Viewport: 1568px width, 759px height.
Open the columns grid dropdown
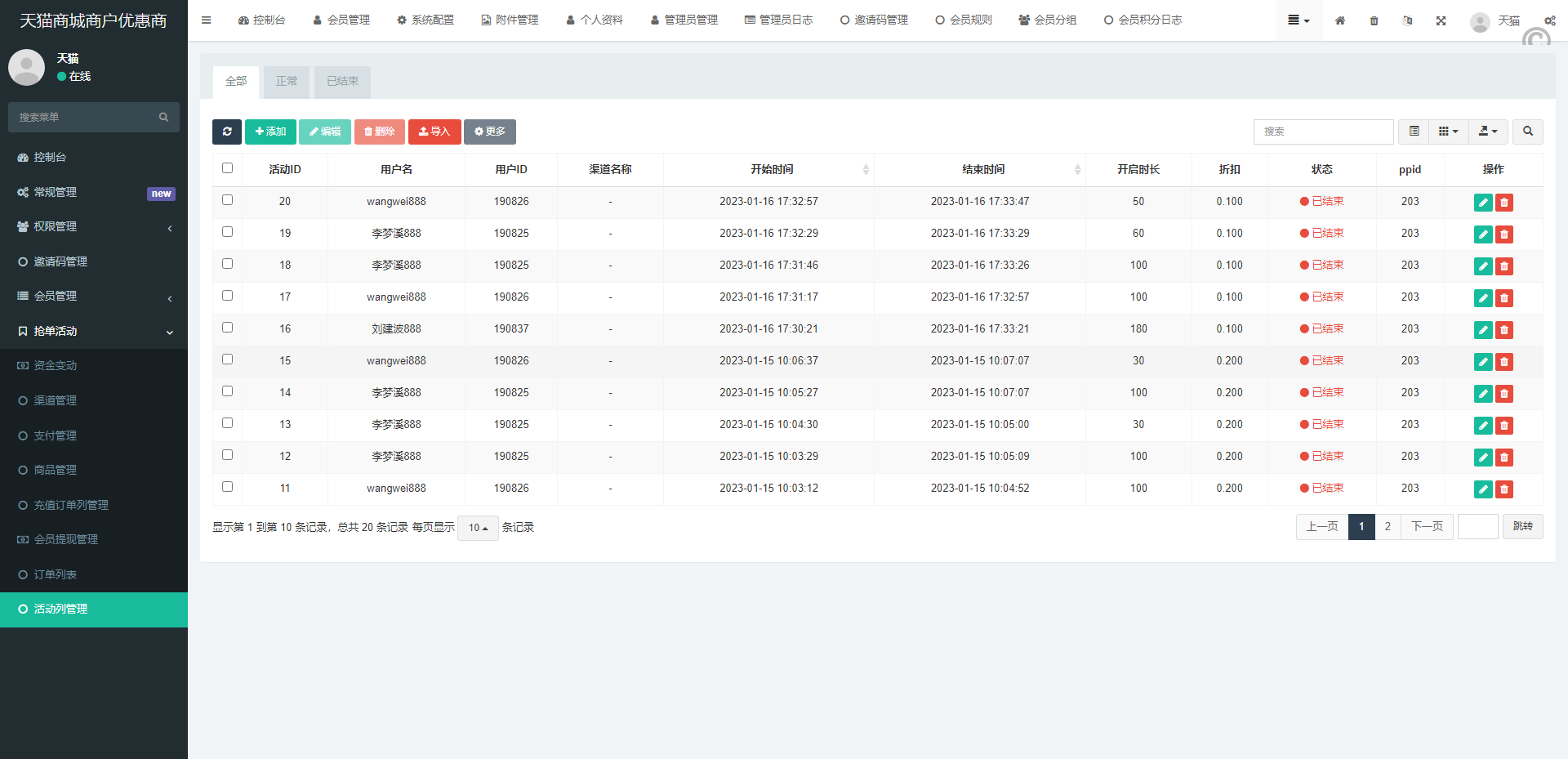click(1448, 132)
